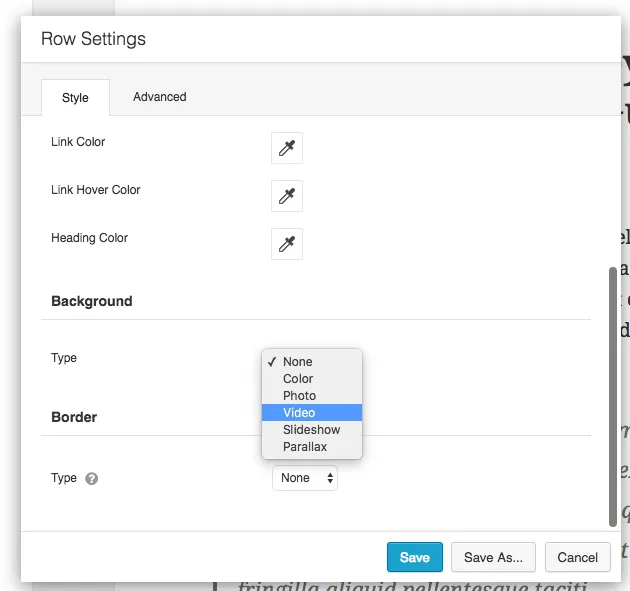Choose Photo as background type
The width and height of the screenshot is (630, 591).
coord(299,396)
